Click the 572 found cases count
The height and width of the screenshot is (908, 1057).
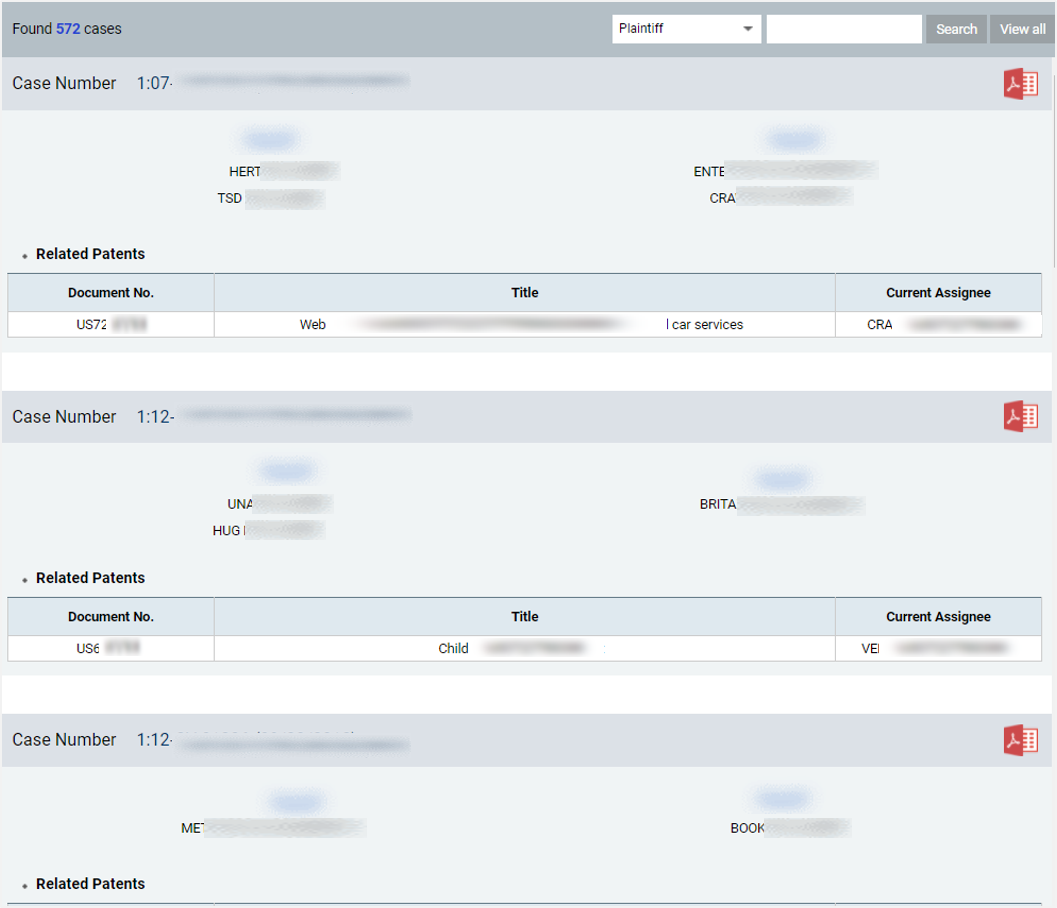pyautogui.click(x=68, y=29)
